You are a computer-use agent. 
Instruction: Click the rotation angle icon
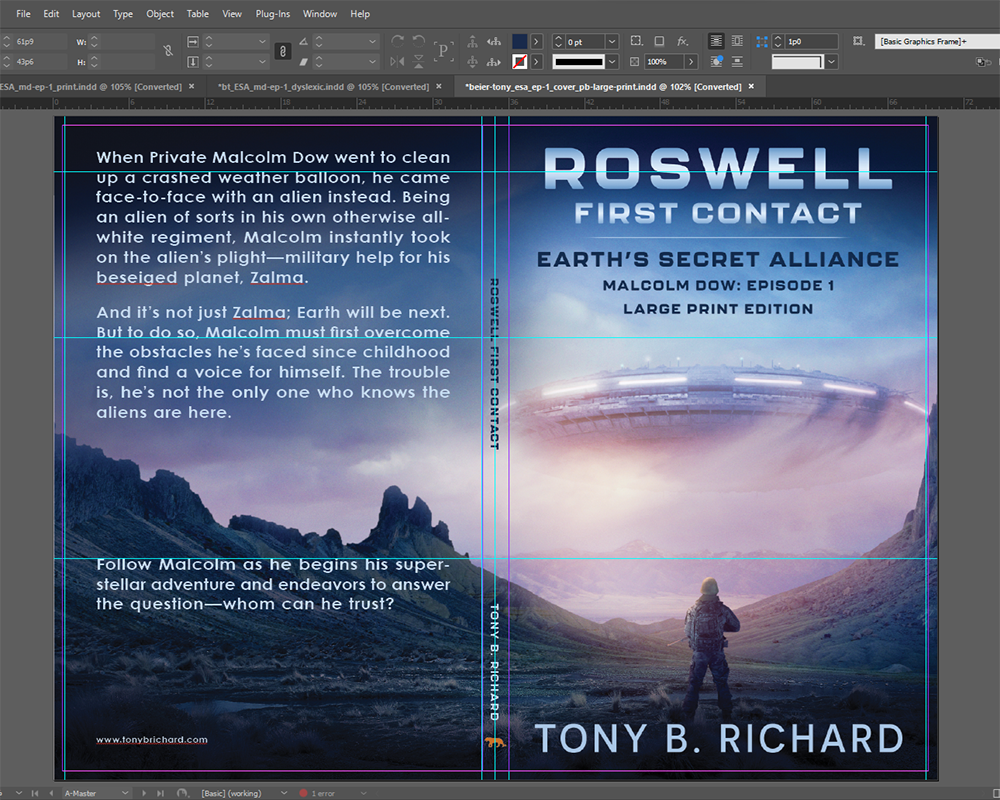pyautogui.click(x=304, y=41)
